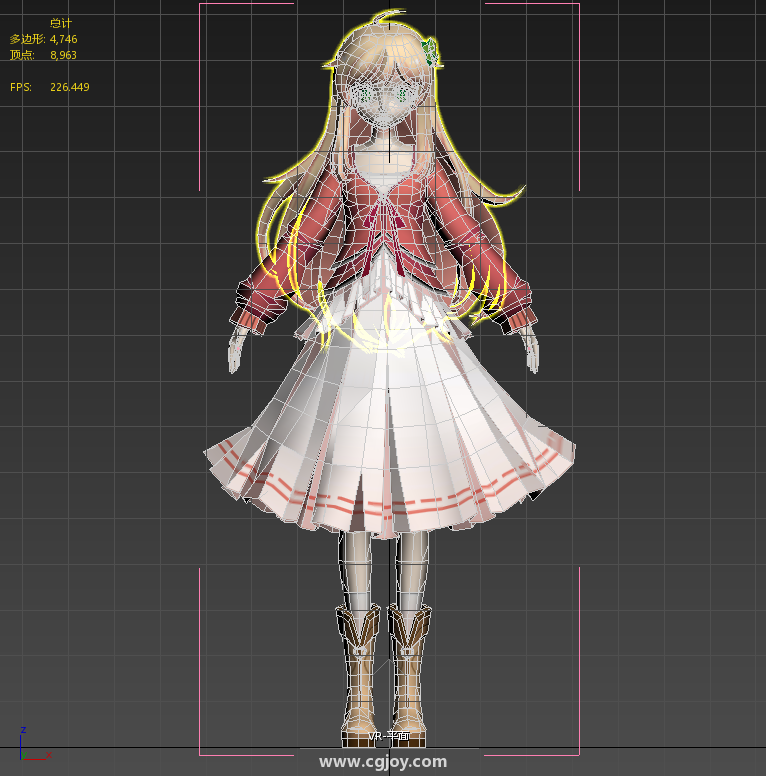
Task: Click the vertex count 8,963
Action: 63,55
